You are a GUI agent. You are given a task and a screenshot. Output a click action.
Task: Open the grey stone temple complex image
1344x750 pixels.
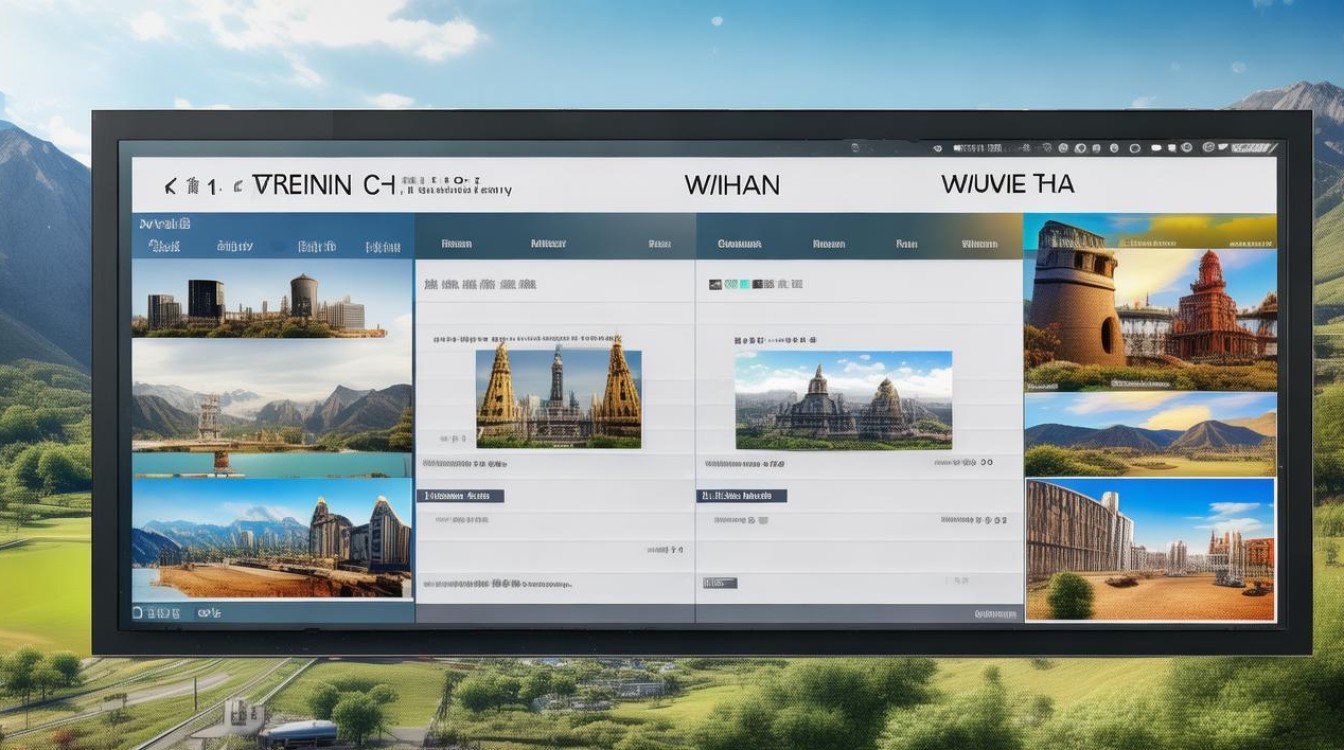click(x=843, y=400)
